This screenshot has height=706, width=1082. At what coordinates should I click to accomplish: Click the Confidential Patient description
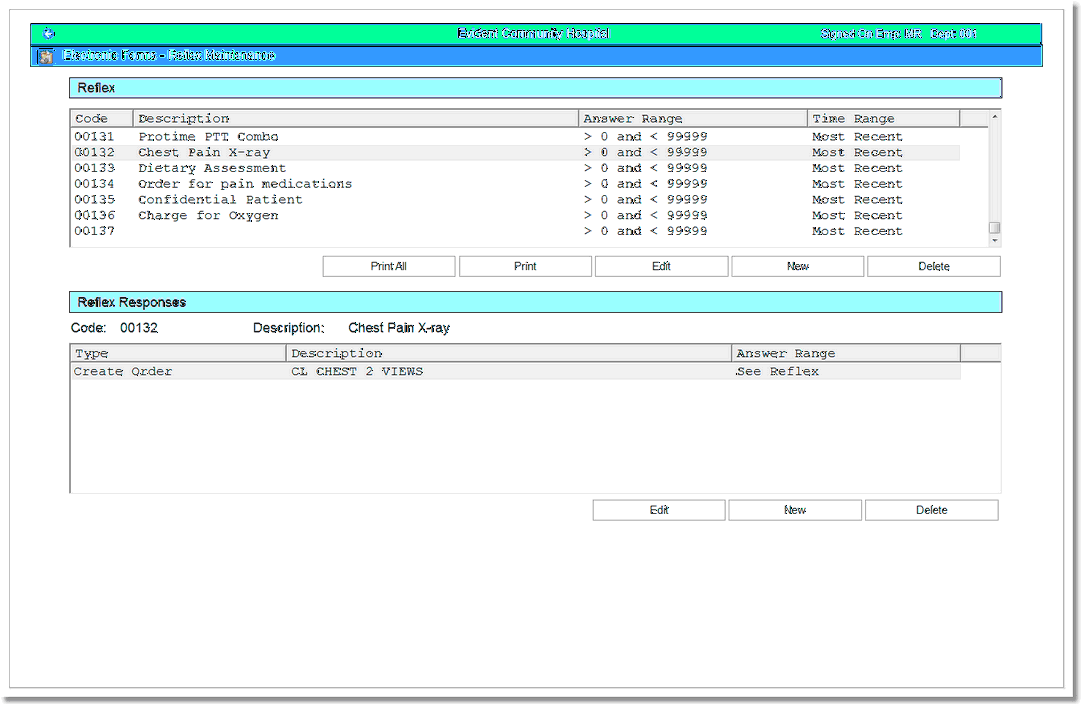220,200
